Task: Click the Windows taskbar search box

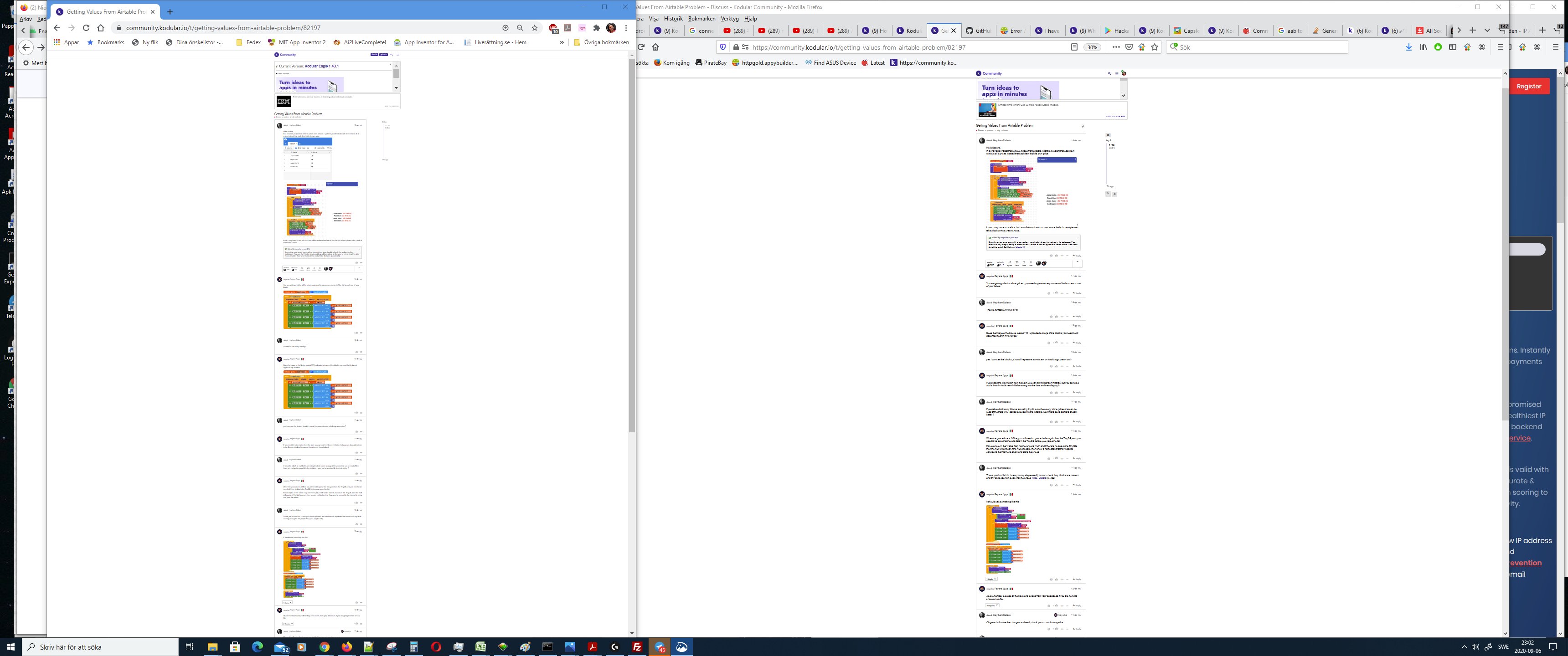Action: click(100, 647)
